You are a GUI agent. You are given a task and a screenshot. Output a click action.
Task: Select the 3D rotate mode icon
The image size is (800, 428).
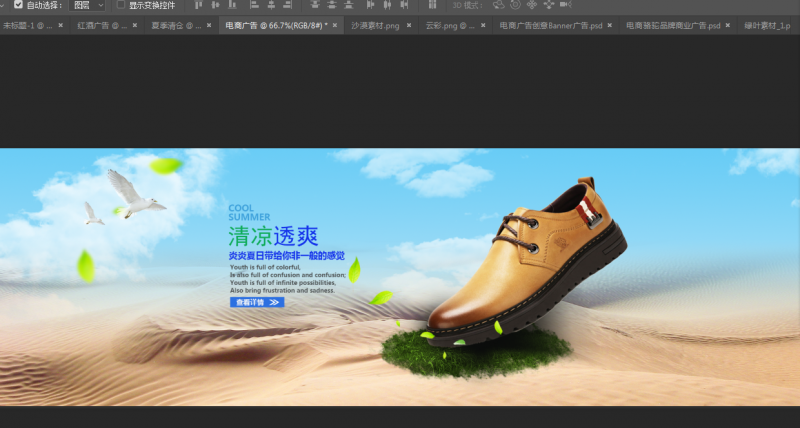[498, 5]
